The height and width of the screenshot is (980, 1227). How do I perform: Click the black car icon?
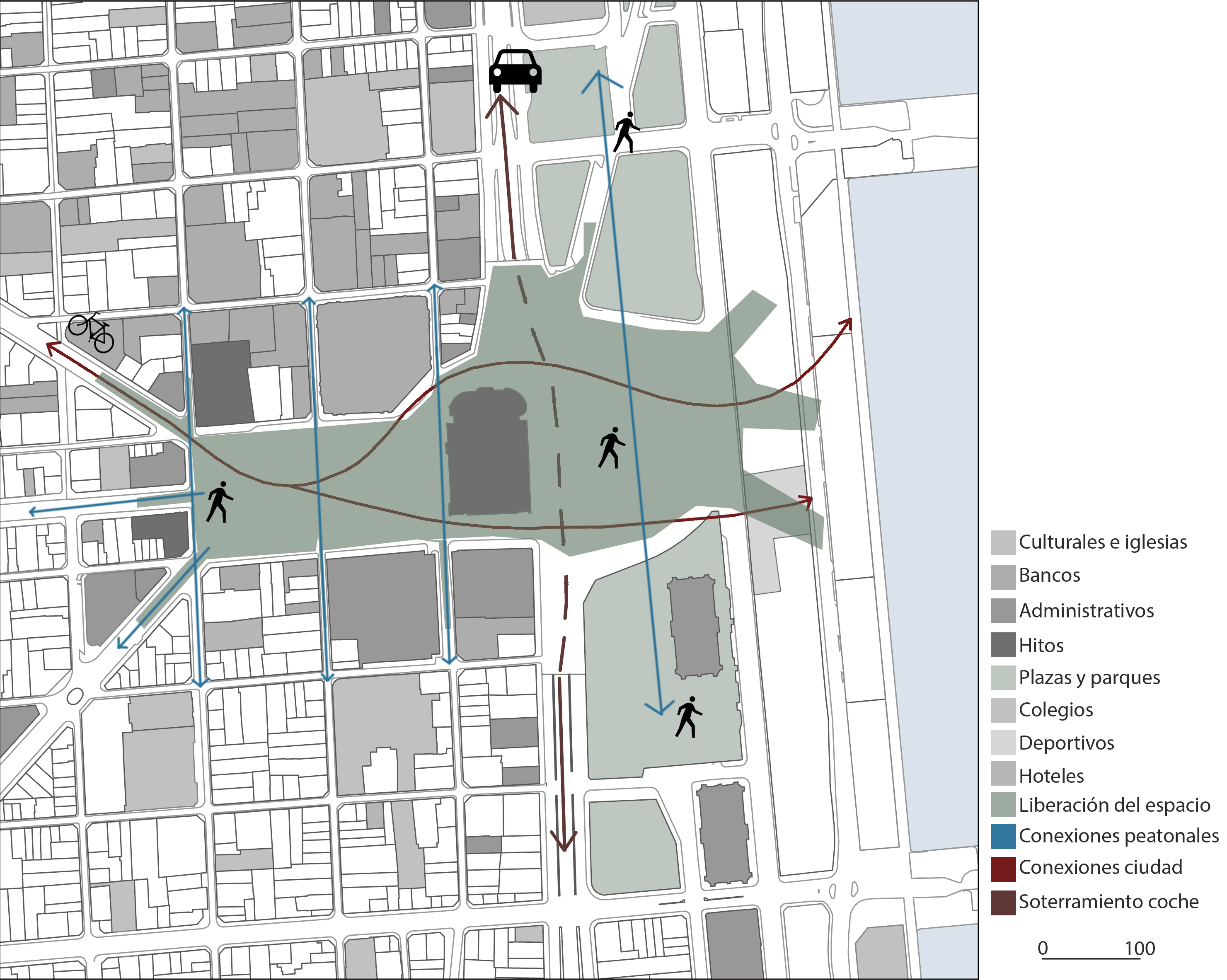point(515,71)
